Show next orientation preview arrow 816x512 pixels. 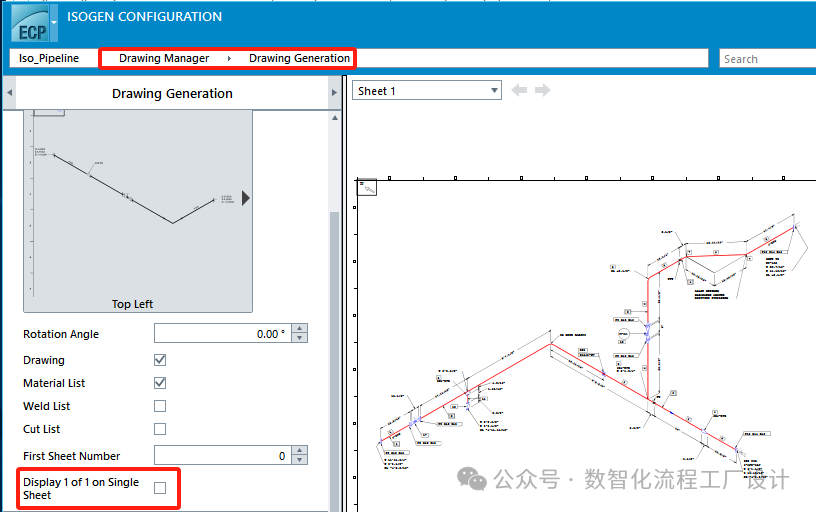(246, 198)
